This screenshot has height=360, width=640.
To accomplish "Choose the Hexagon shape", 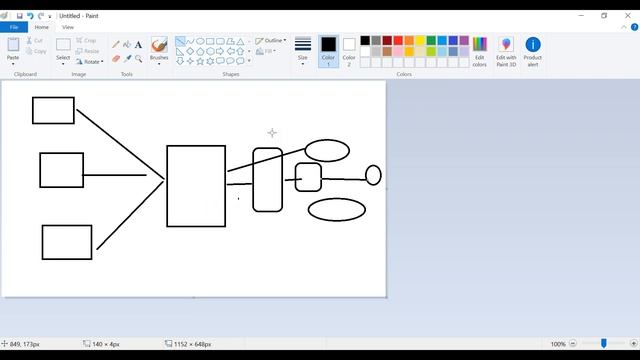I will tap(210, 51).
